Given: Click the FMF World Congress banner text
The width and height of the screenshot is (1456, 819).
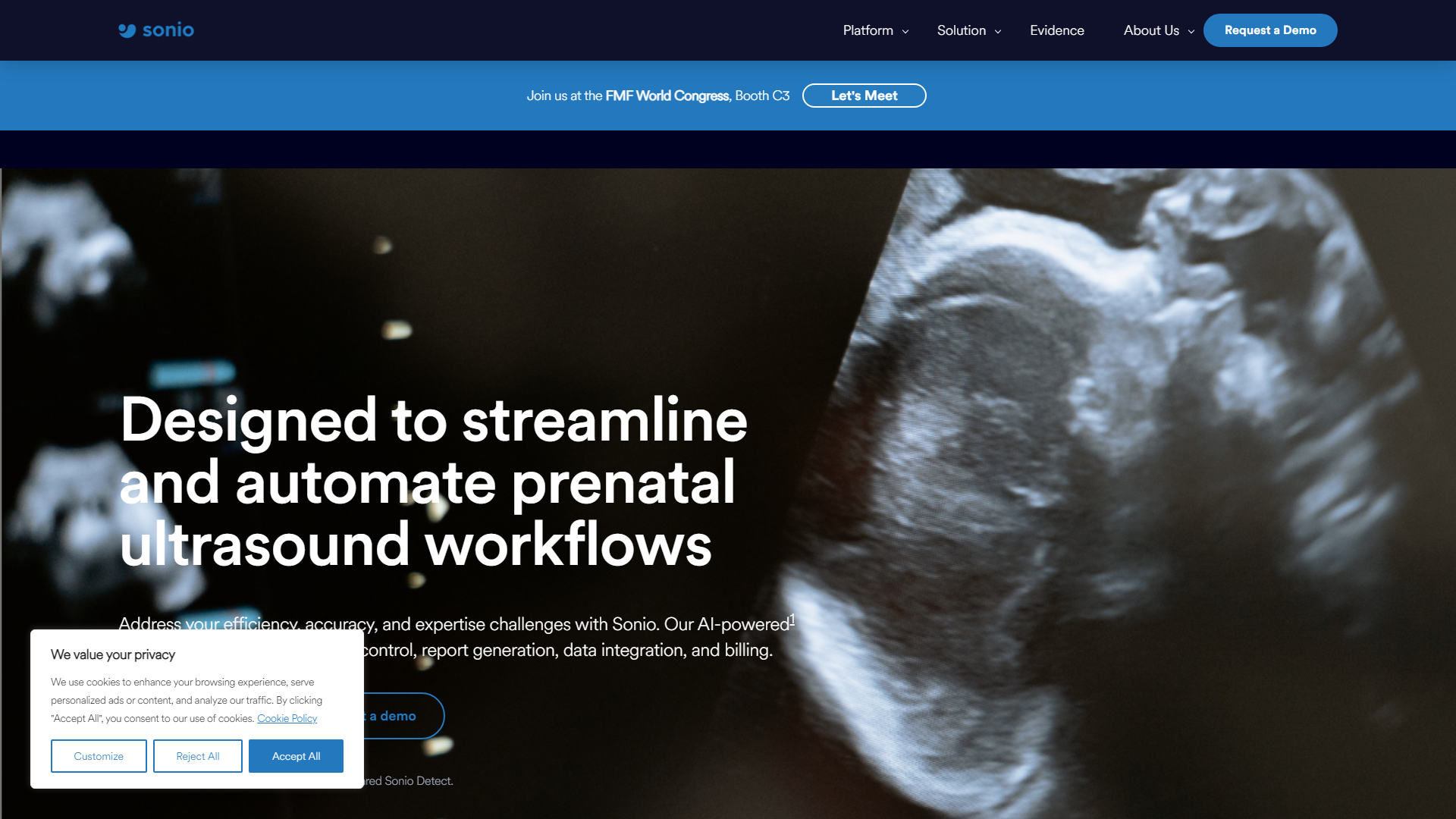Looking at the screenshot, I should (x=667, y=96).
